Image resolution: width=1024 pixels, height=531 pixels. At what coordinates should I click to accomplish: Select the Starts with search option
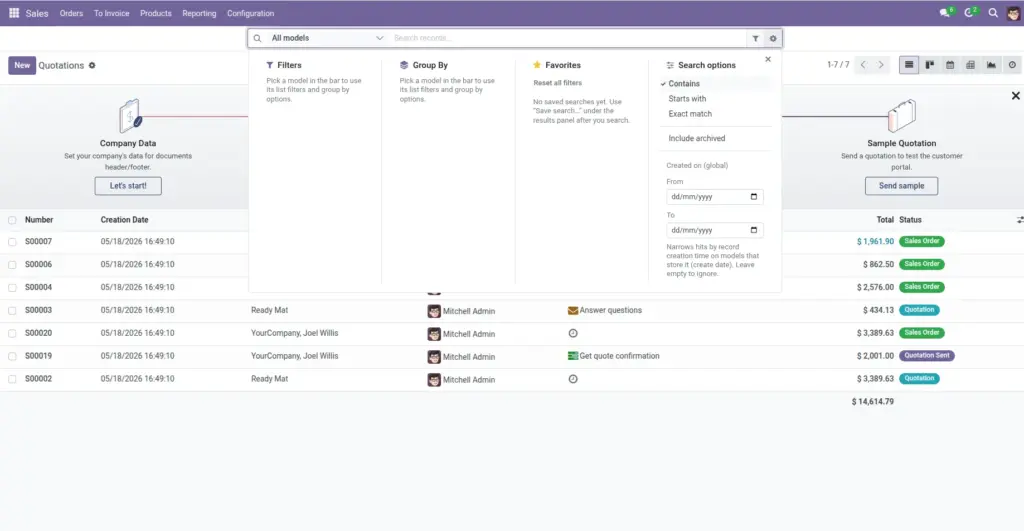(x=687, y=99)
